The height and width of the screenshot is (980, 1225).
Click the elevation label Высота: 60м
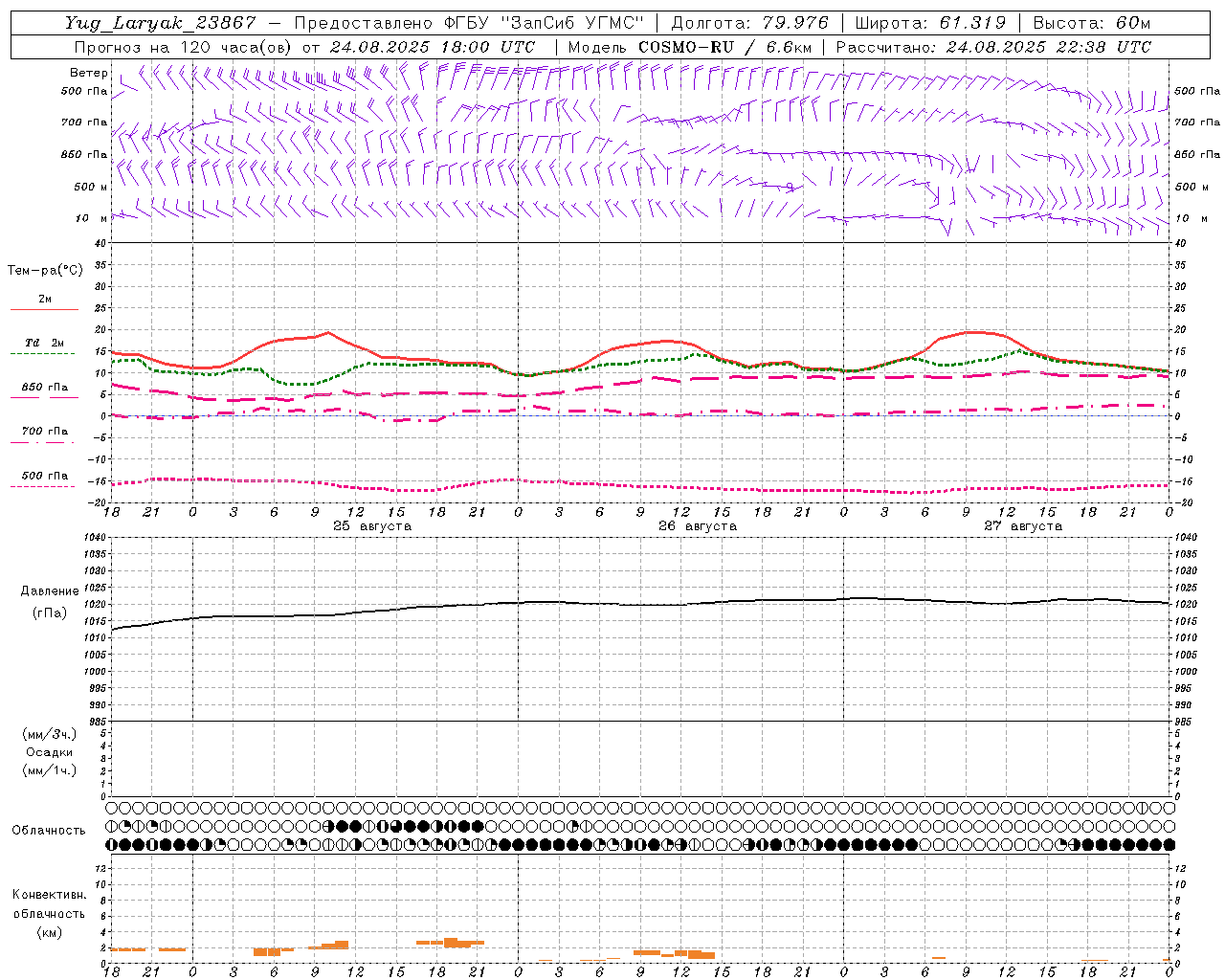(1092, 23)
